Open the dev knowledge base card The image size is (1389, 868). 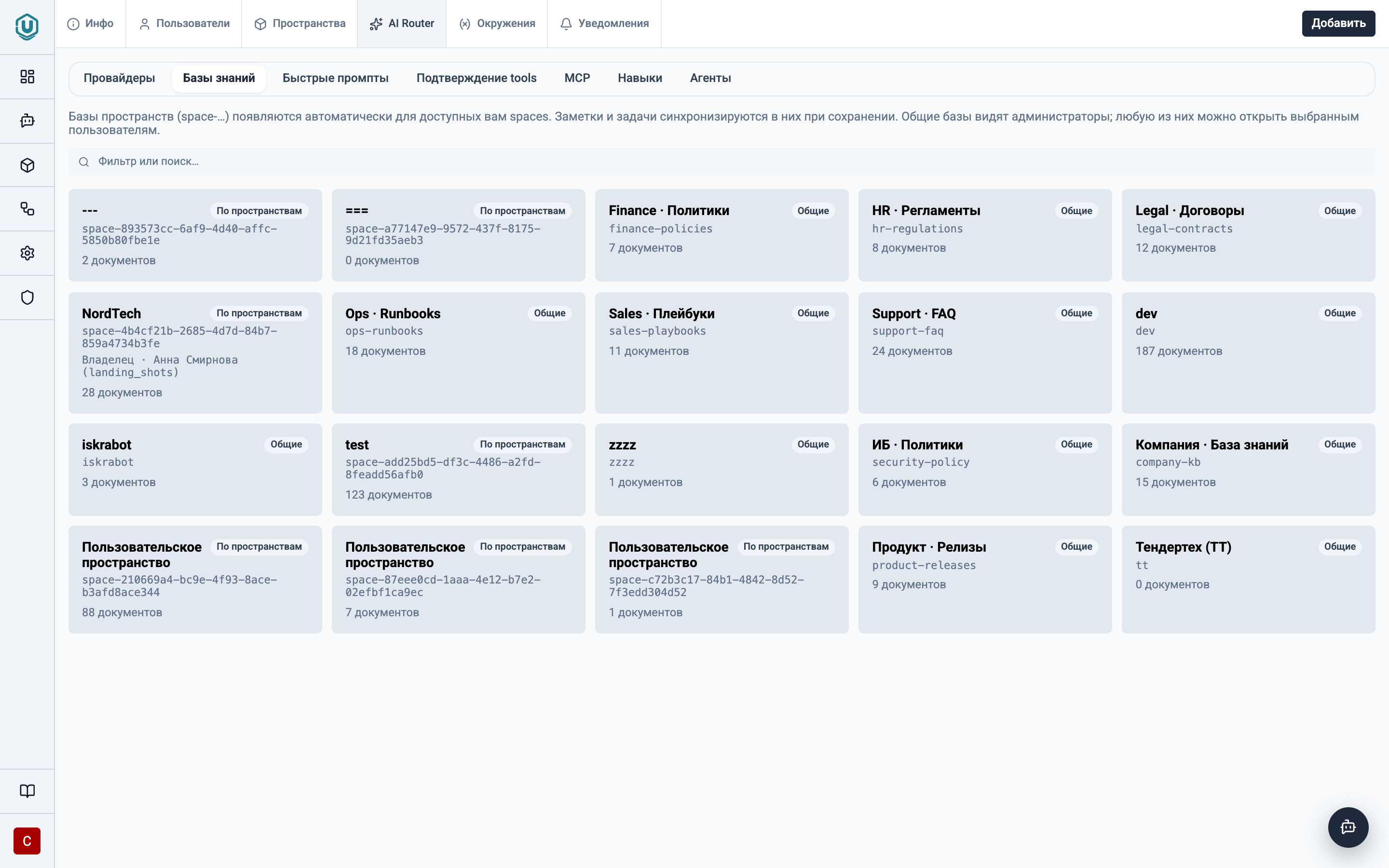point(1248,353)
